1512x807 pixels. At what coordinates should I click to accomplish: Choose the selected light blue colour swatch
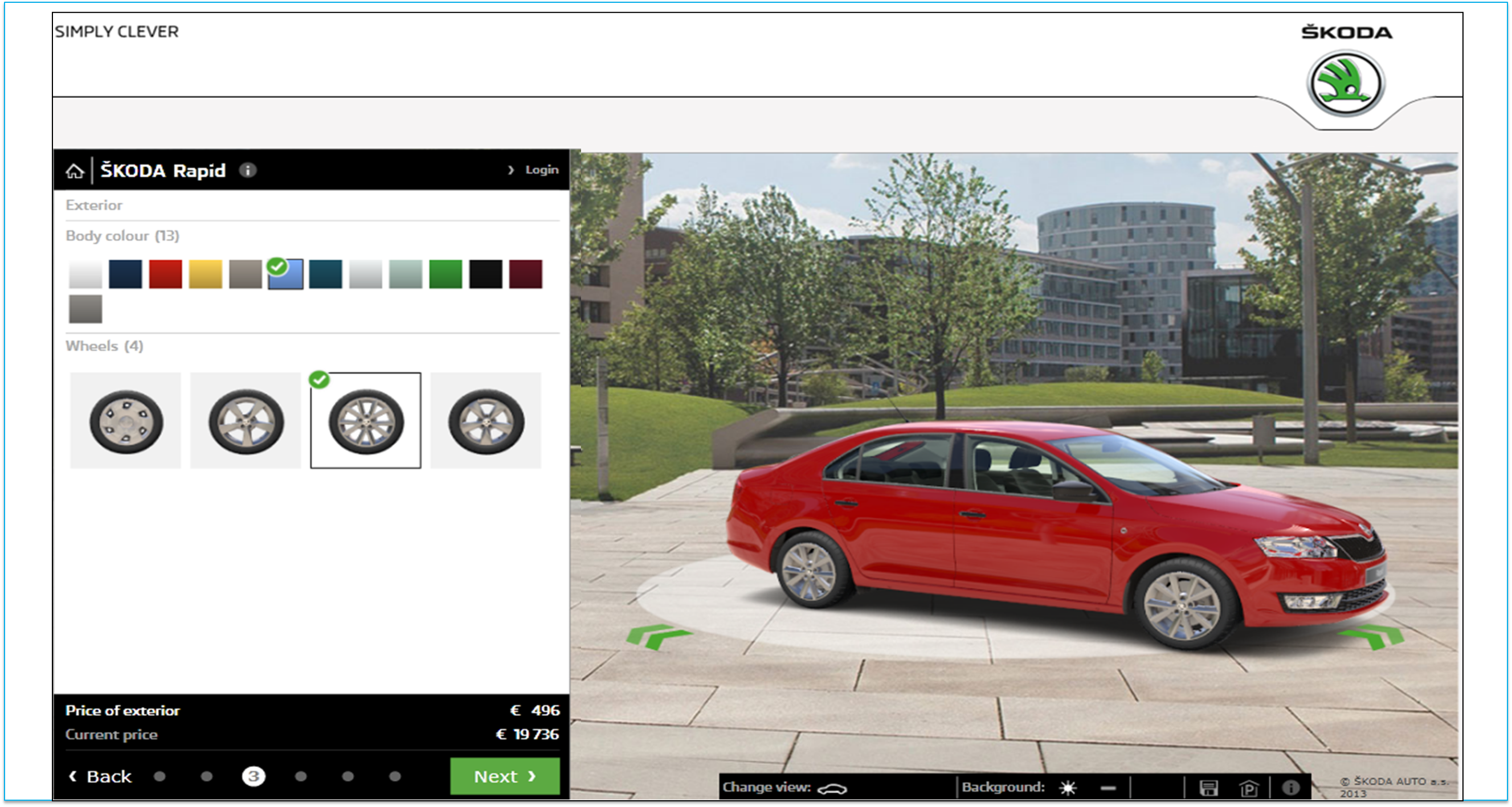click(286, 274)
